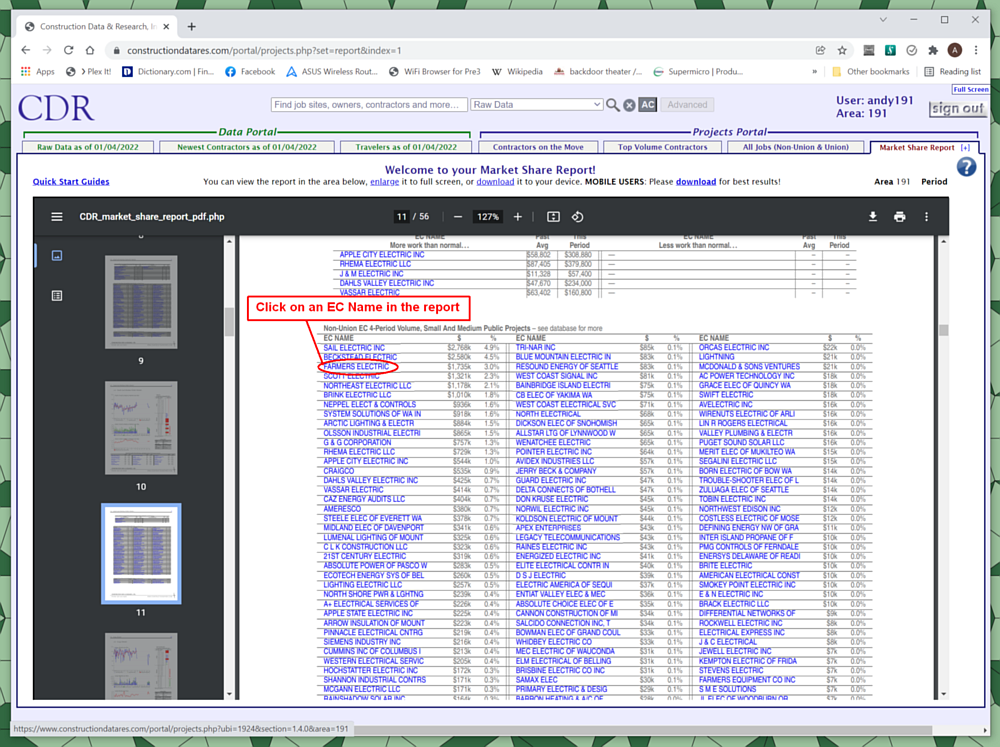The image size is (1000, 747).
Task: Switch to Top Volume Contractors tab
Action: coord(663,147)
